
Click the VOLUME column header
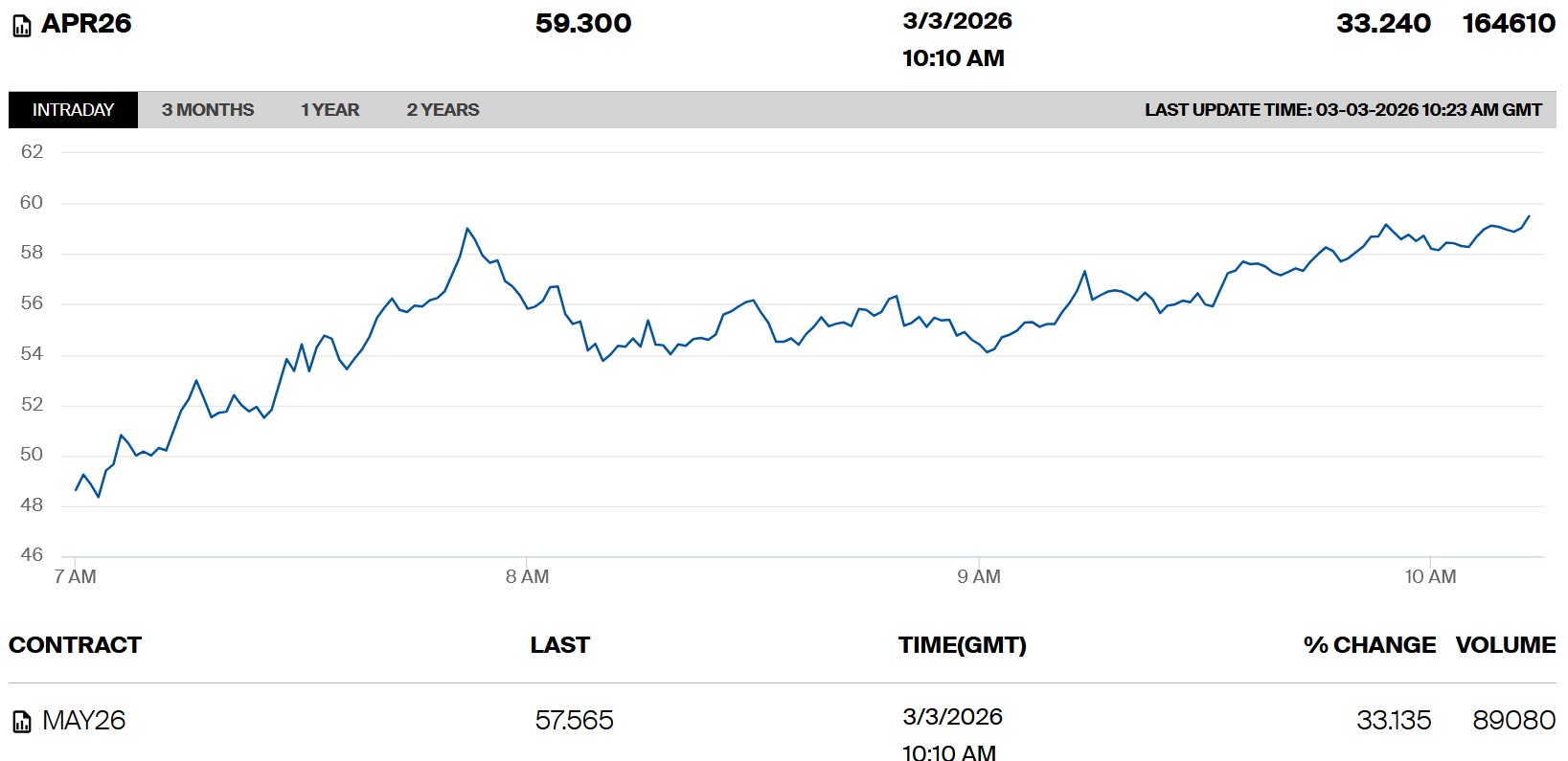[x=1505, y=645]
